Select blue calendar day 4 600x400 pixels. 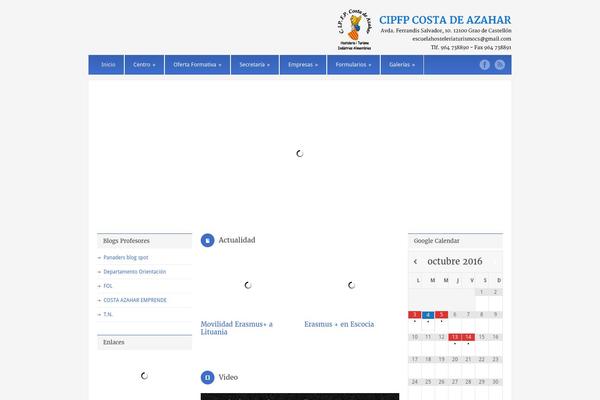point(428,315)
